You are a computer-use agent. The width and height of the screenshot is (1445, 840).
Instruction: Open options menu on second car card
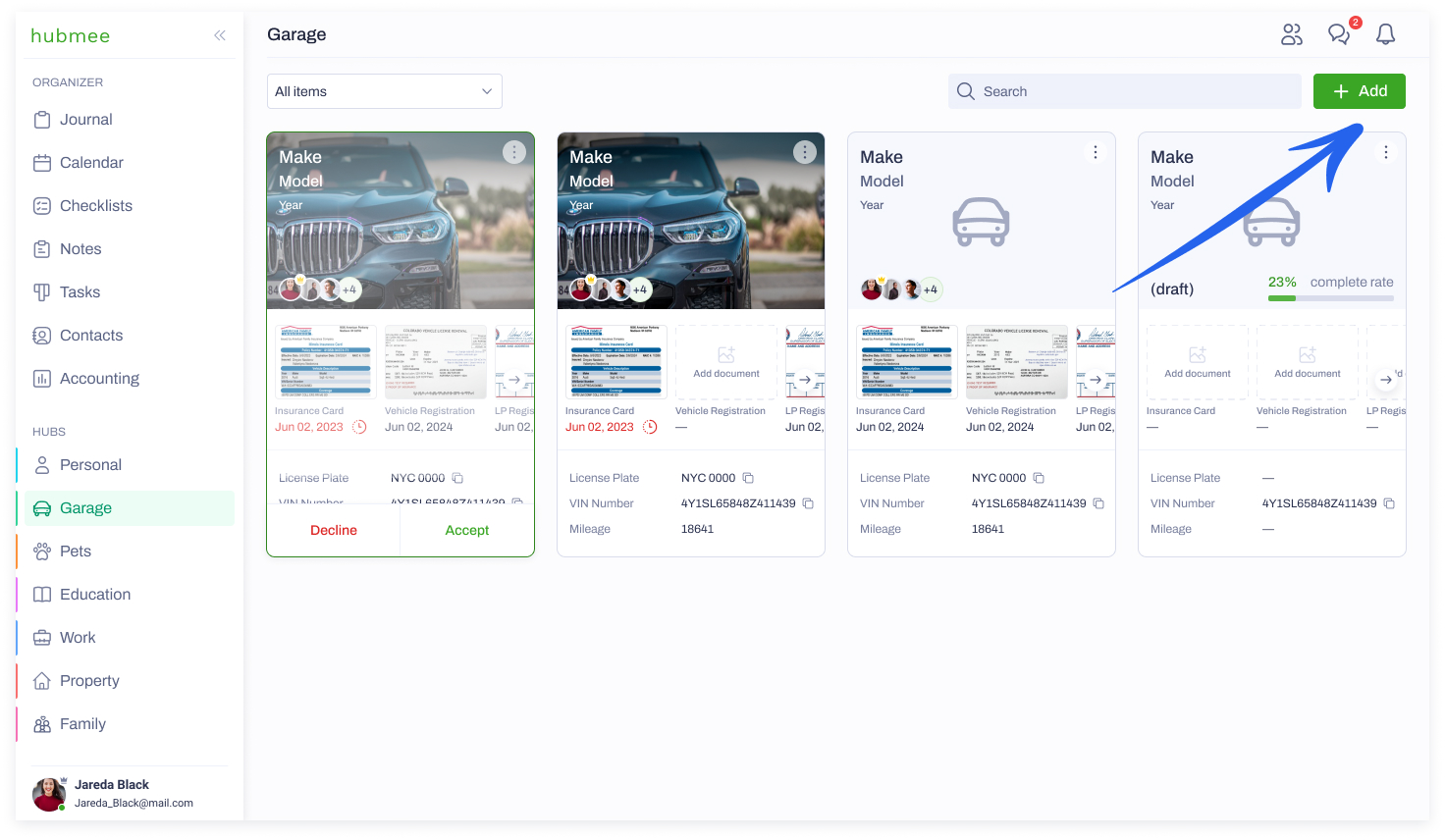[805, 152]
